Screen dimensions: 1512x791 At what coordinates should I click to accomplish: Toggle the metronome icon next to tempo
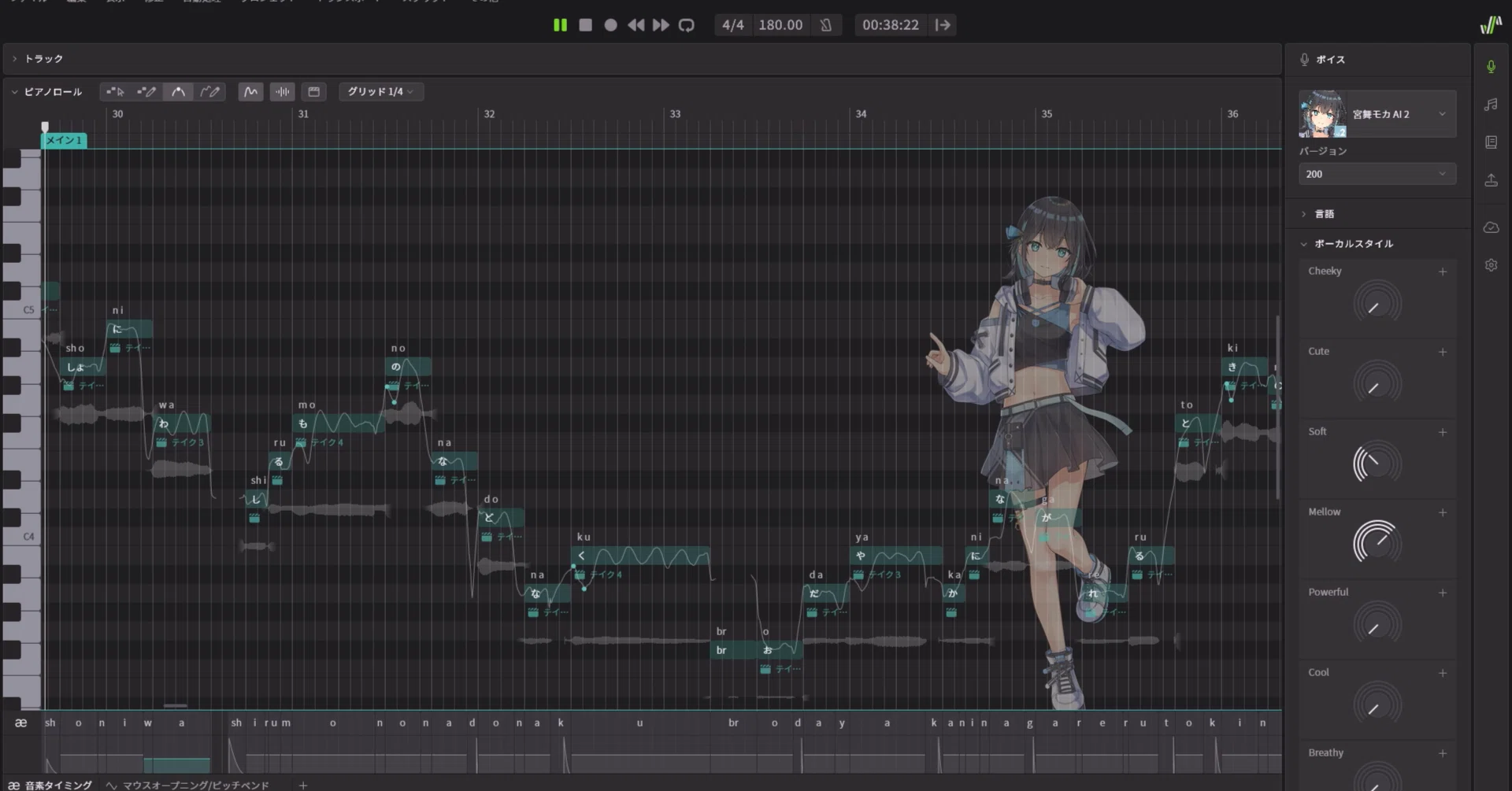[x=825, y=25]
